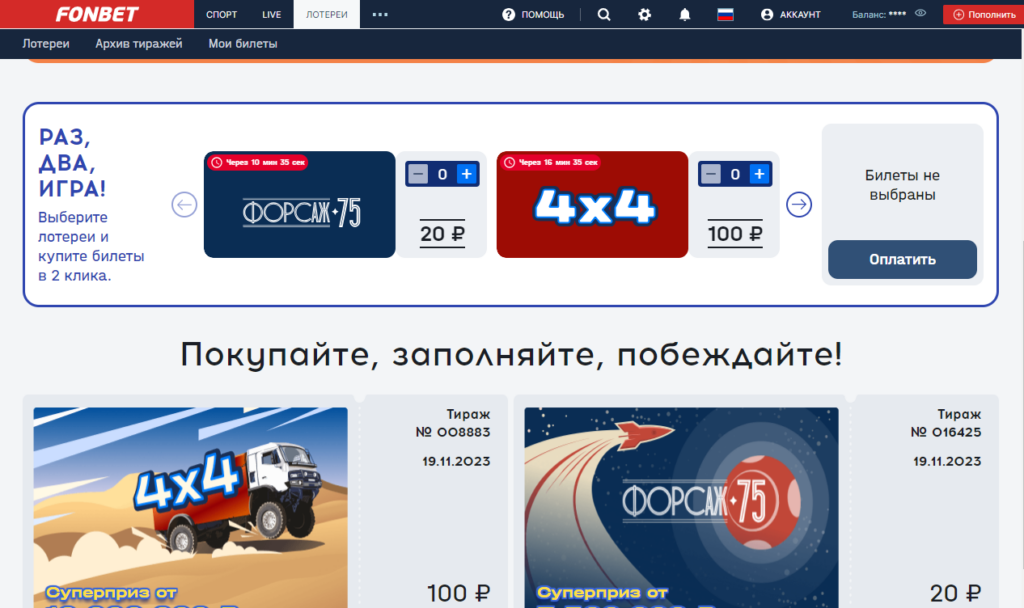Click heading 'Покупайте, заполняйте, побеждайте!'
The width and height of the screenshot is (1024, 608).
point(511,355)
